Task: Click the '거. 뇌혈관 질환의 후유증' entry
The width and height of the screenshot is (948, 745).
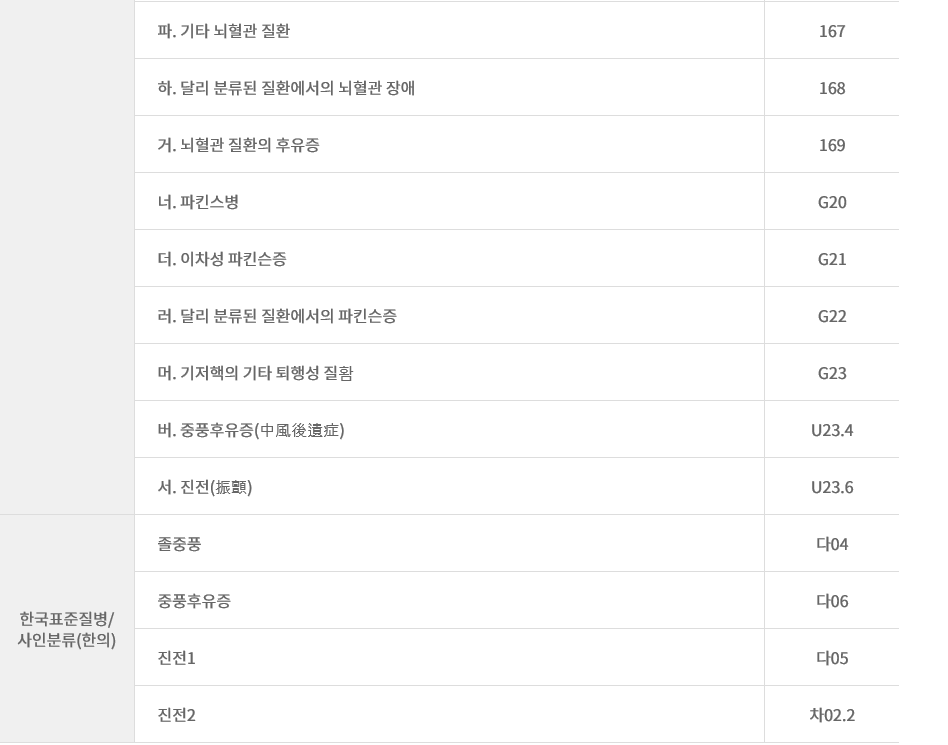Action: 238,145
